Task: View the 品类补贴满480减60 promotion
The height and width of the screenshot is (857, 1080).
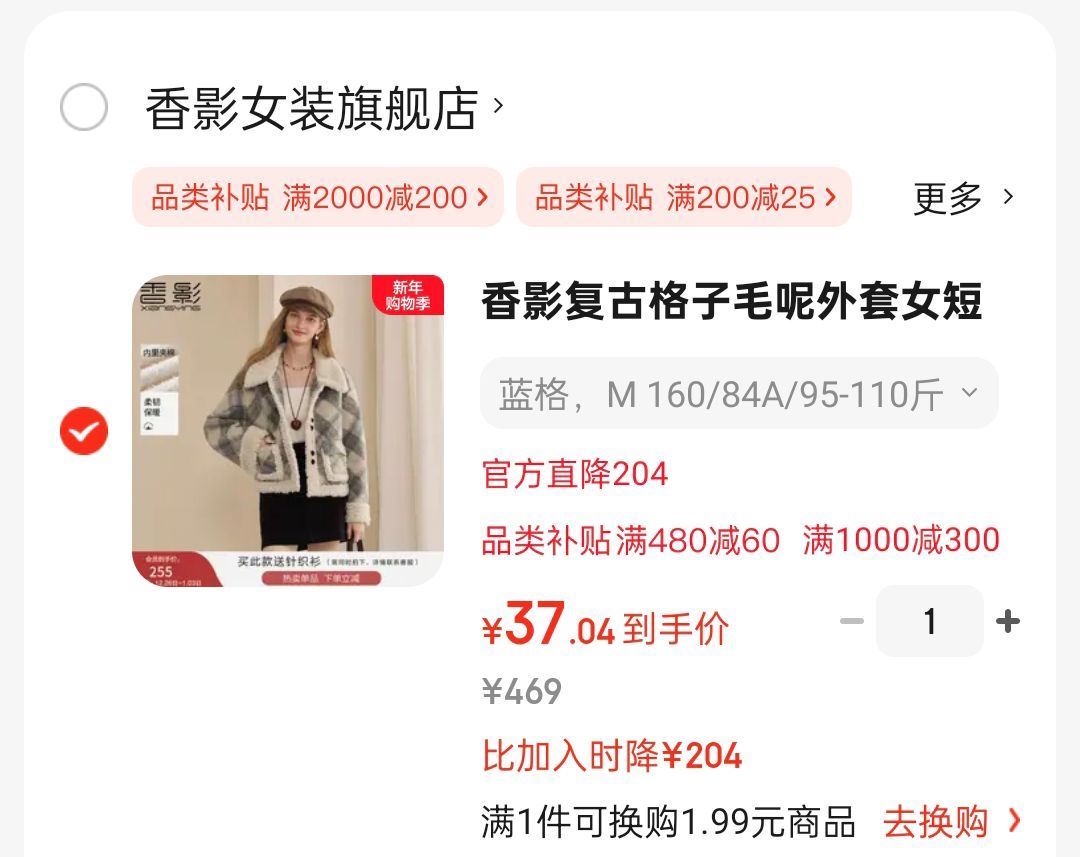Action: [630, 540]
